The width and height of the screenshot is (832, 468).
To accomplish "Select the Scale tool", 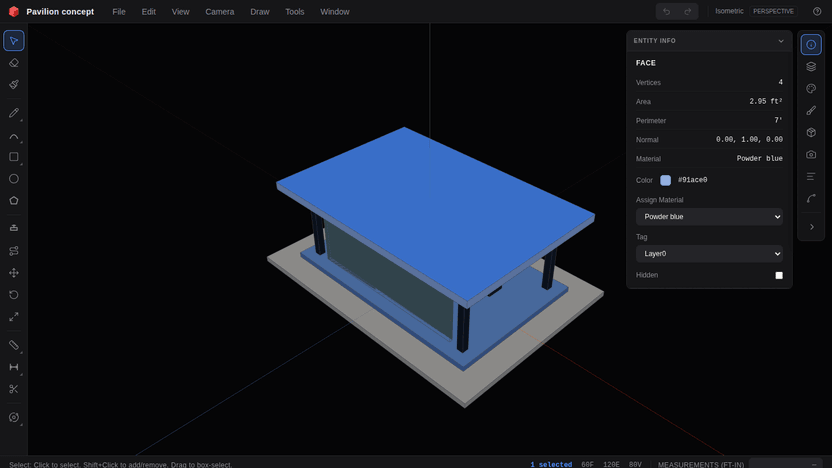I will click(14, 317).
